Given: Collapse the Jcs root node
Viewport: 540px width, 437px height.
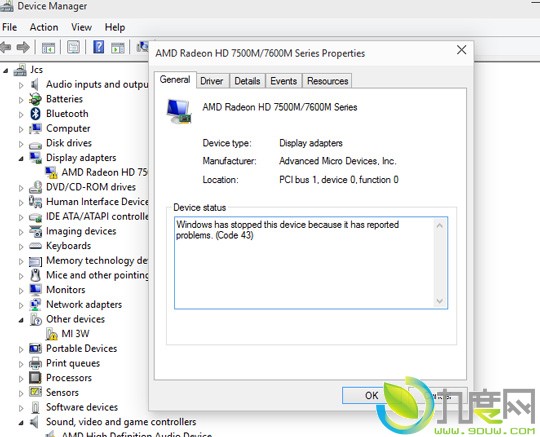Looking at the screenshot, I should (x=6, y=71).
